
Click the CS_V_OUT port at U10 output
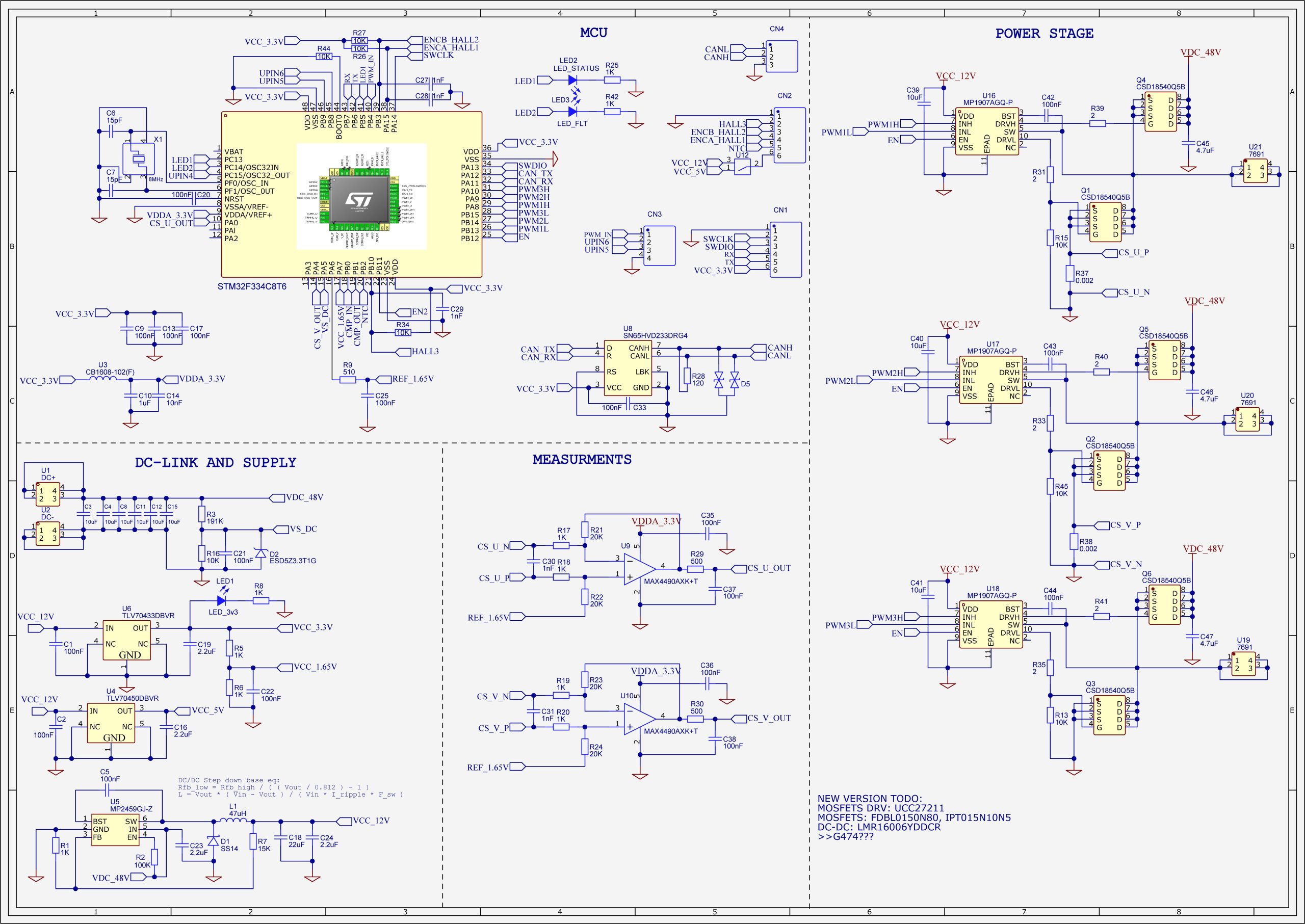(762, 719)
